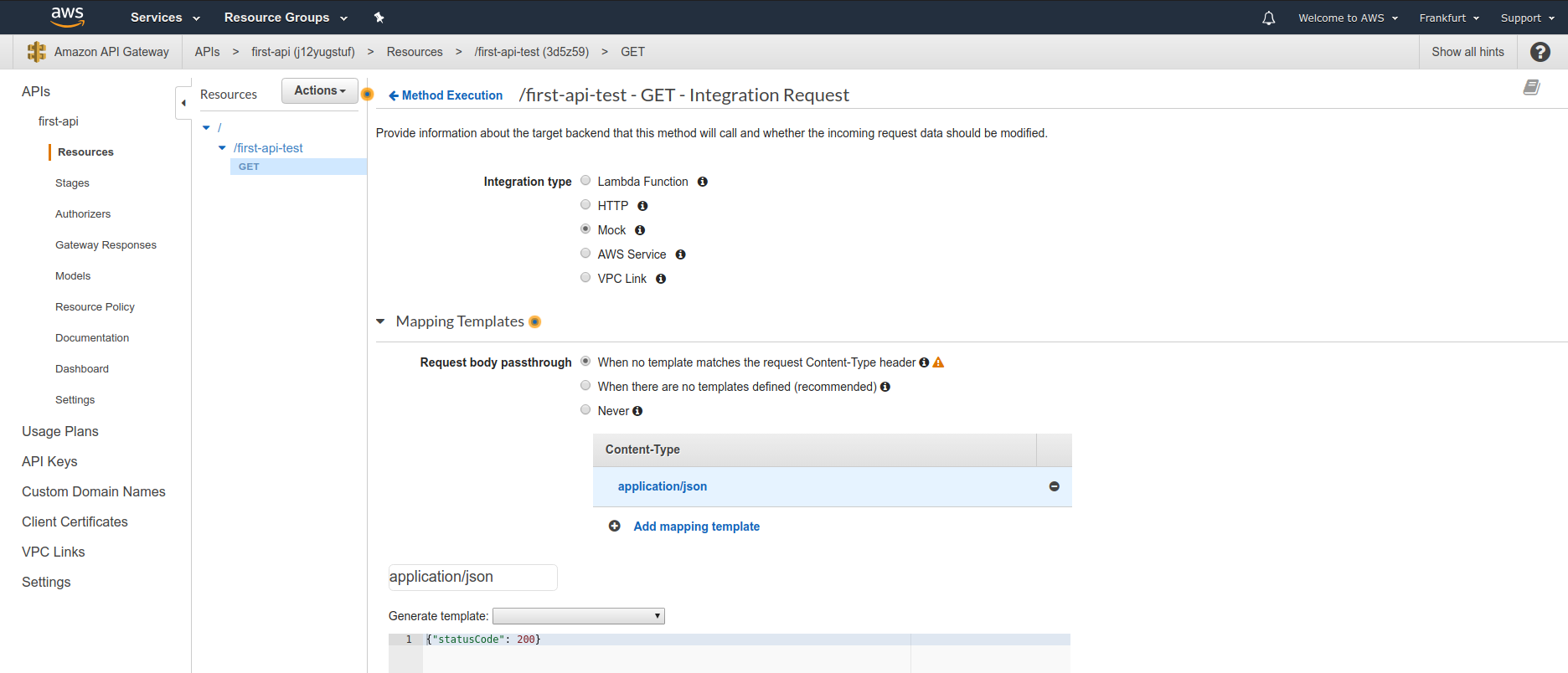Show info for Lambda Function integration
The image size is (1568, 673).
[x=703, y=182]
